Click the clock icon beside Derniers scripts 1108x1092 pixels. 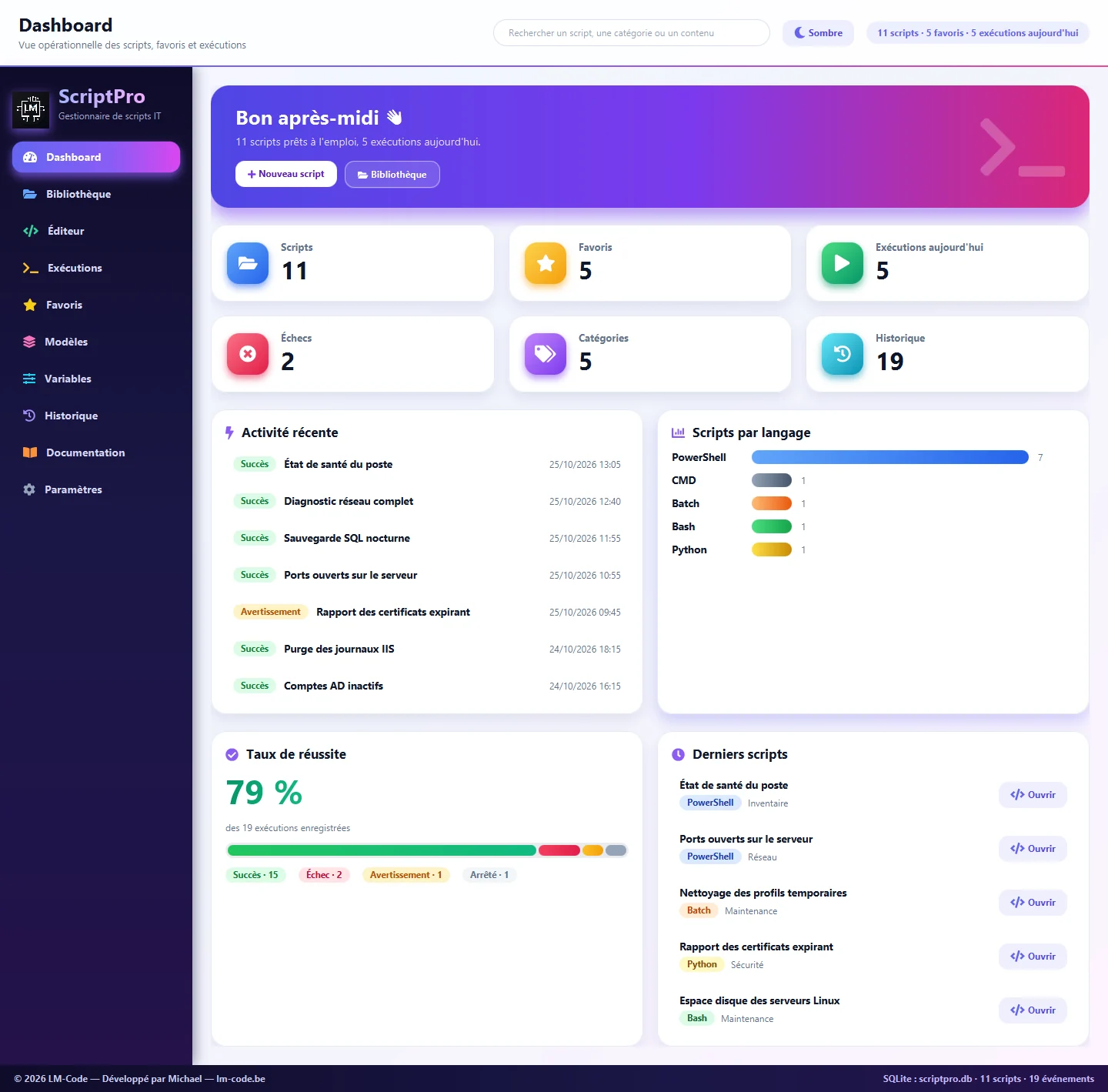pyautogui.click(x=678, y=755)
